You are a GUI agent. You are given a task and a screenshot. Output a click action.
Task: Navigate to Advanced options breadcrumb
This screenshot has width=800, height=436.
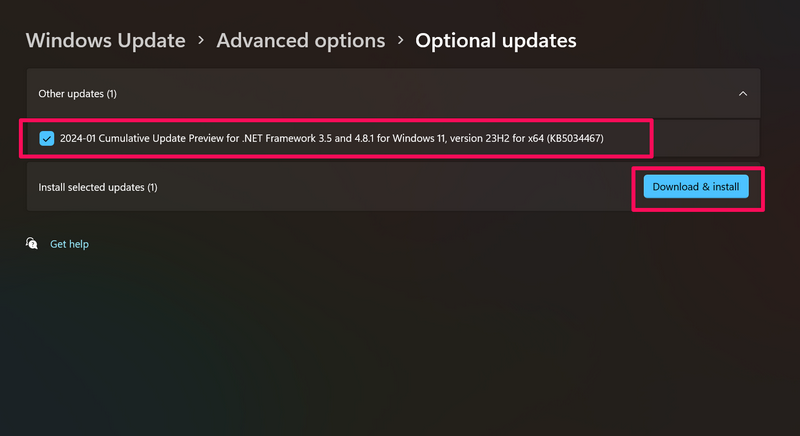click(300, 41)
